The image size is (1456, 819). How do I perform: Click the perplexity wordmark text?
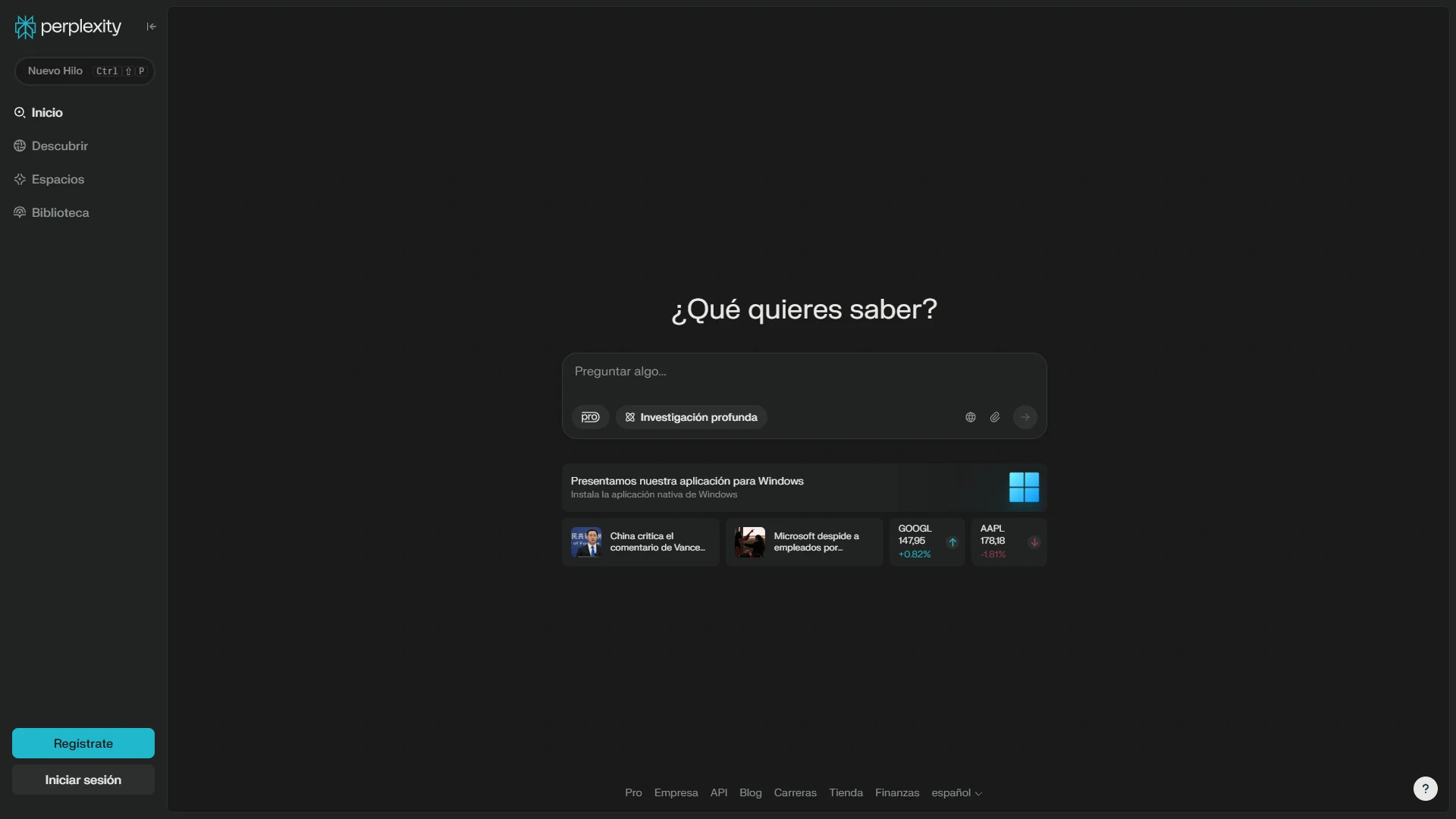click(x=81, y=27)
